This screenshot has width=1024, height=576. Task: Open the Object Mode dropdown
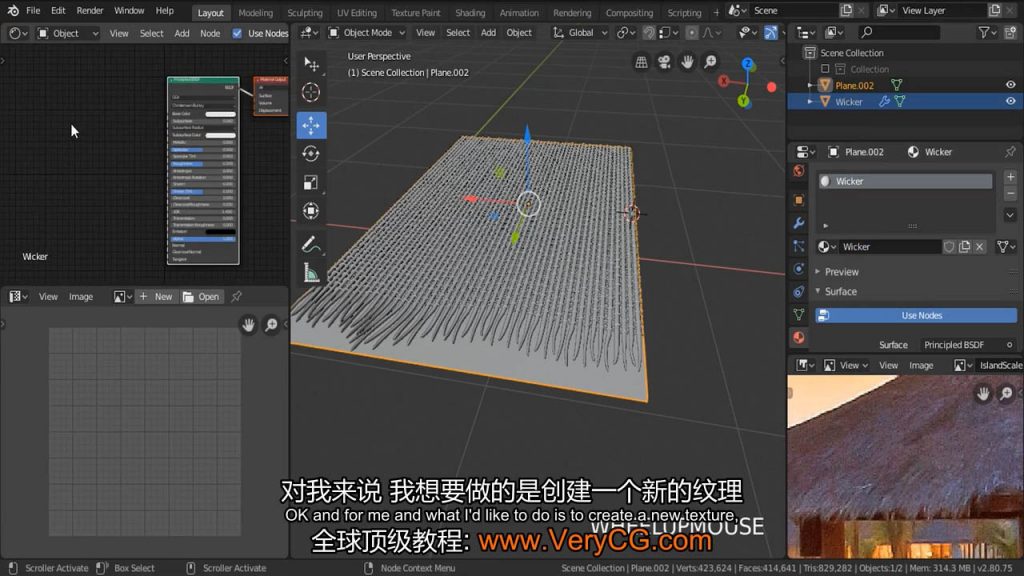[x=366, y=32]
